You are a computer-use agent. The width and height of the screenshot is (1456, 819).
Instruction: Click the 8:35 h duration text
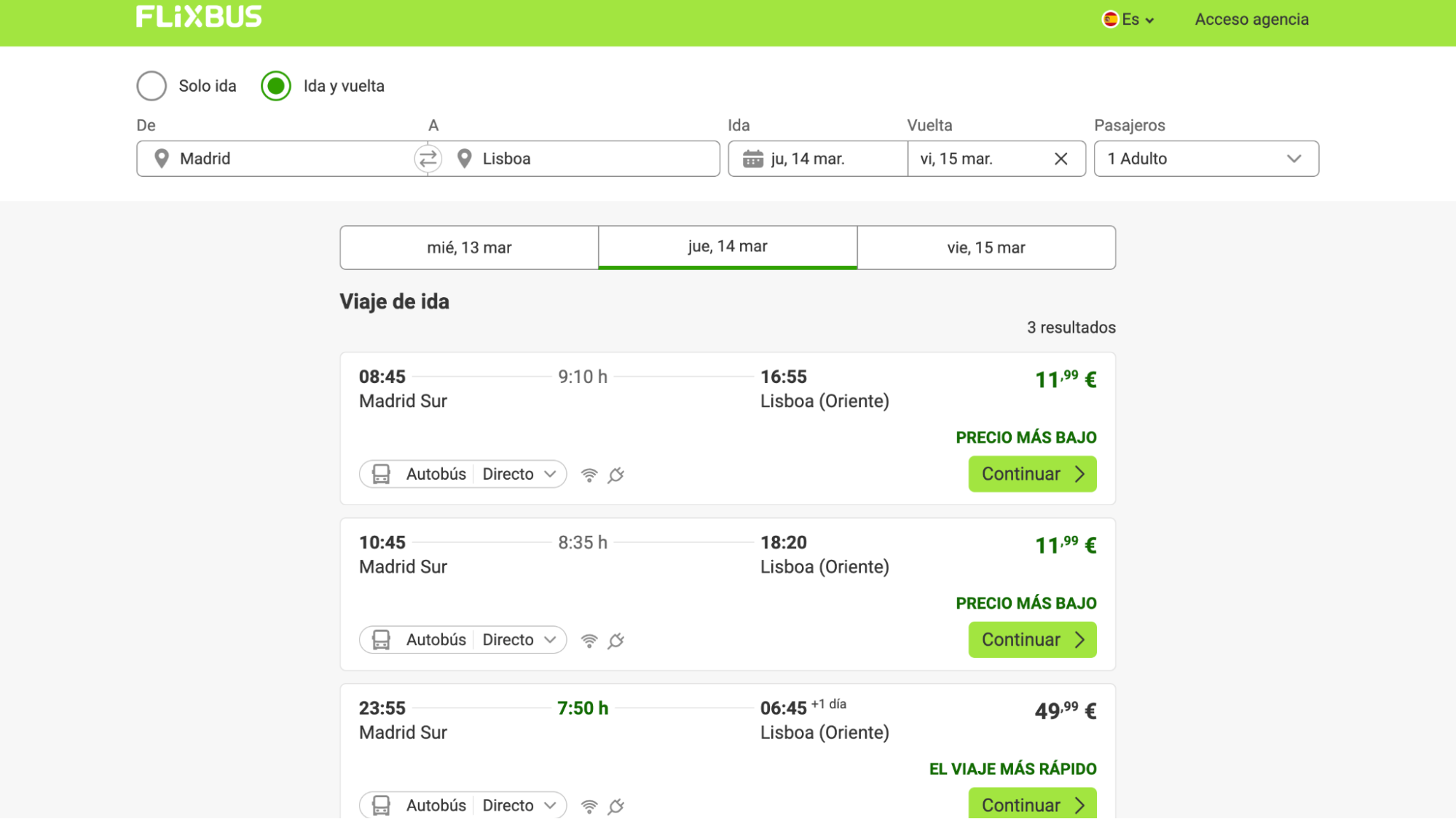tap(583, 542)
